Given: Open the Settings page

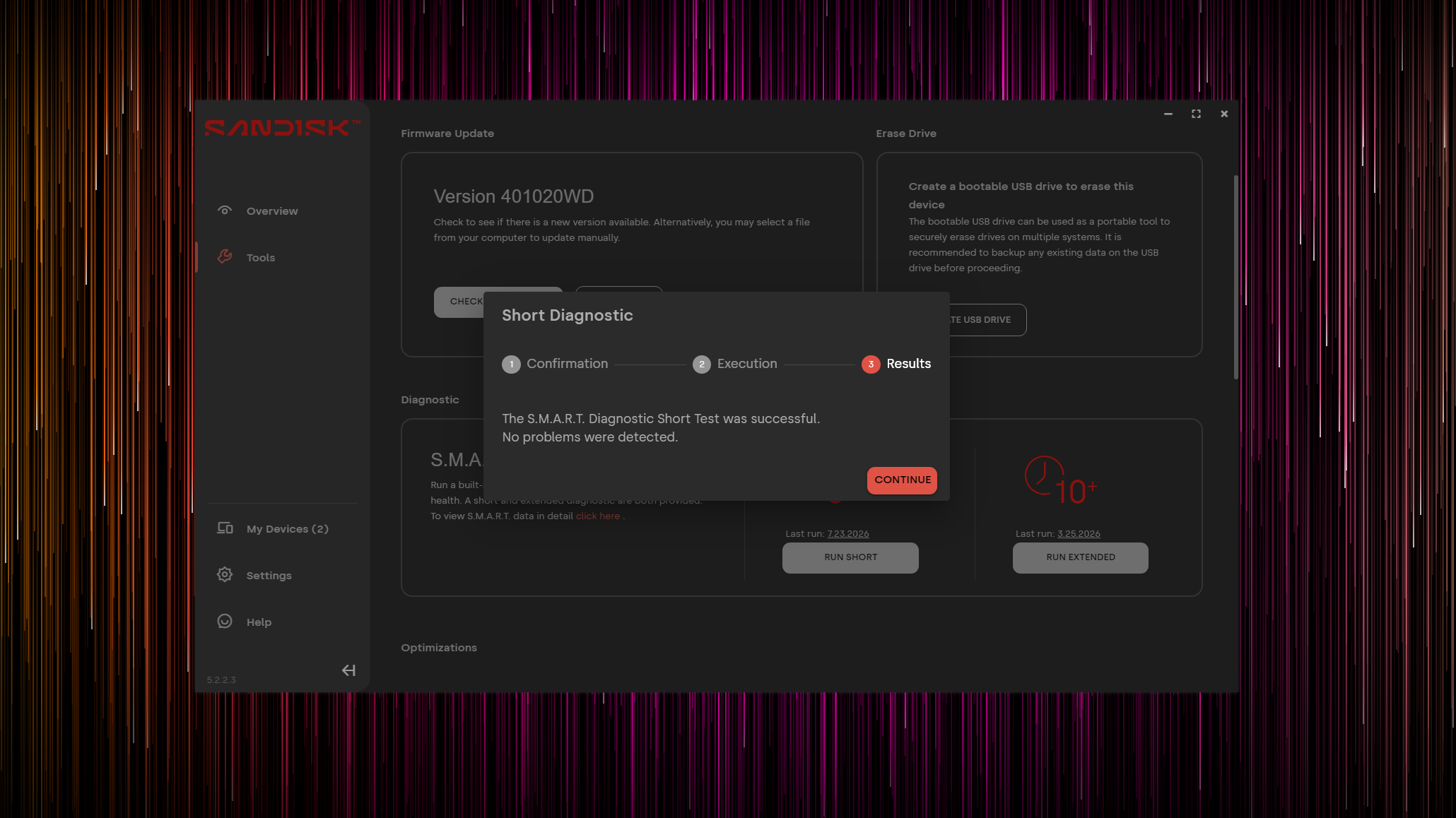Looking at the screenshot, I should coord(269,576).
